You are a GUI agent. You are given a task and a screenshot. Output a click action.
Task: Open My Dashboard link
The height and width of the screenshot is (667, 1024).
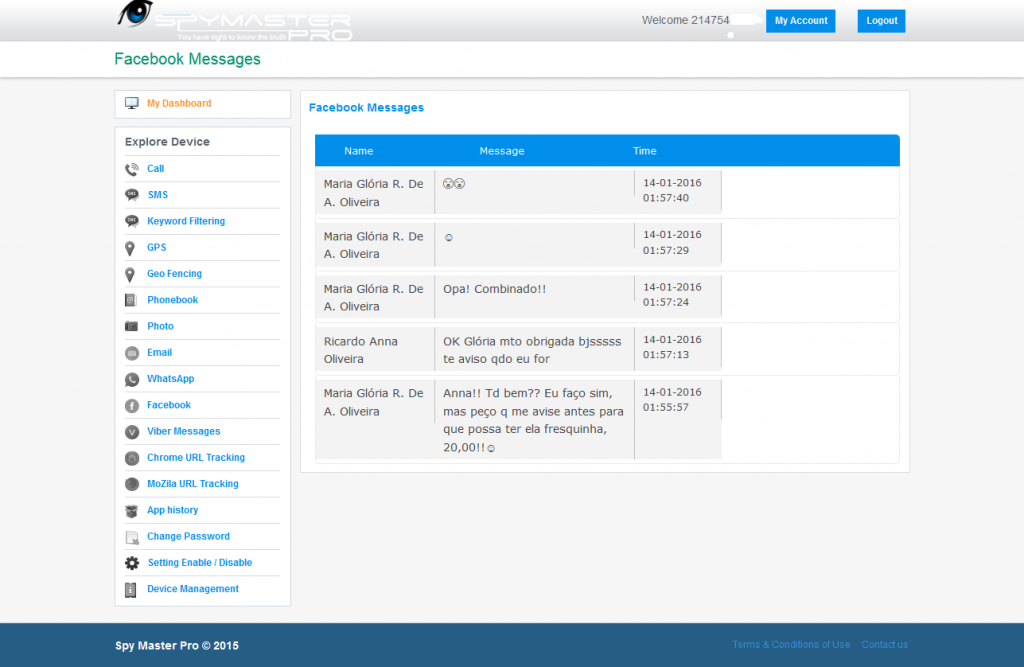coord(179,103)
